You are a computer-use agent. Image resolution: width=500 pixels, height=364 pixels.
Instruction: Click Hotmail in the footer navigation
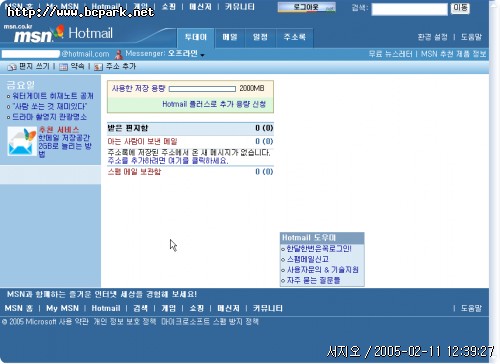(106, 308)
